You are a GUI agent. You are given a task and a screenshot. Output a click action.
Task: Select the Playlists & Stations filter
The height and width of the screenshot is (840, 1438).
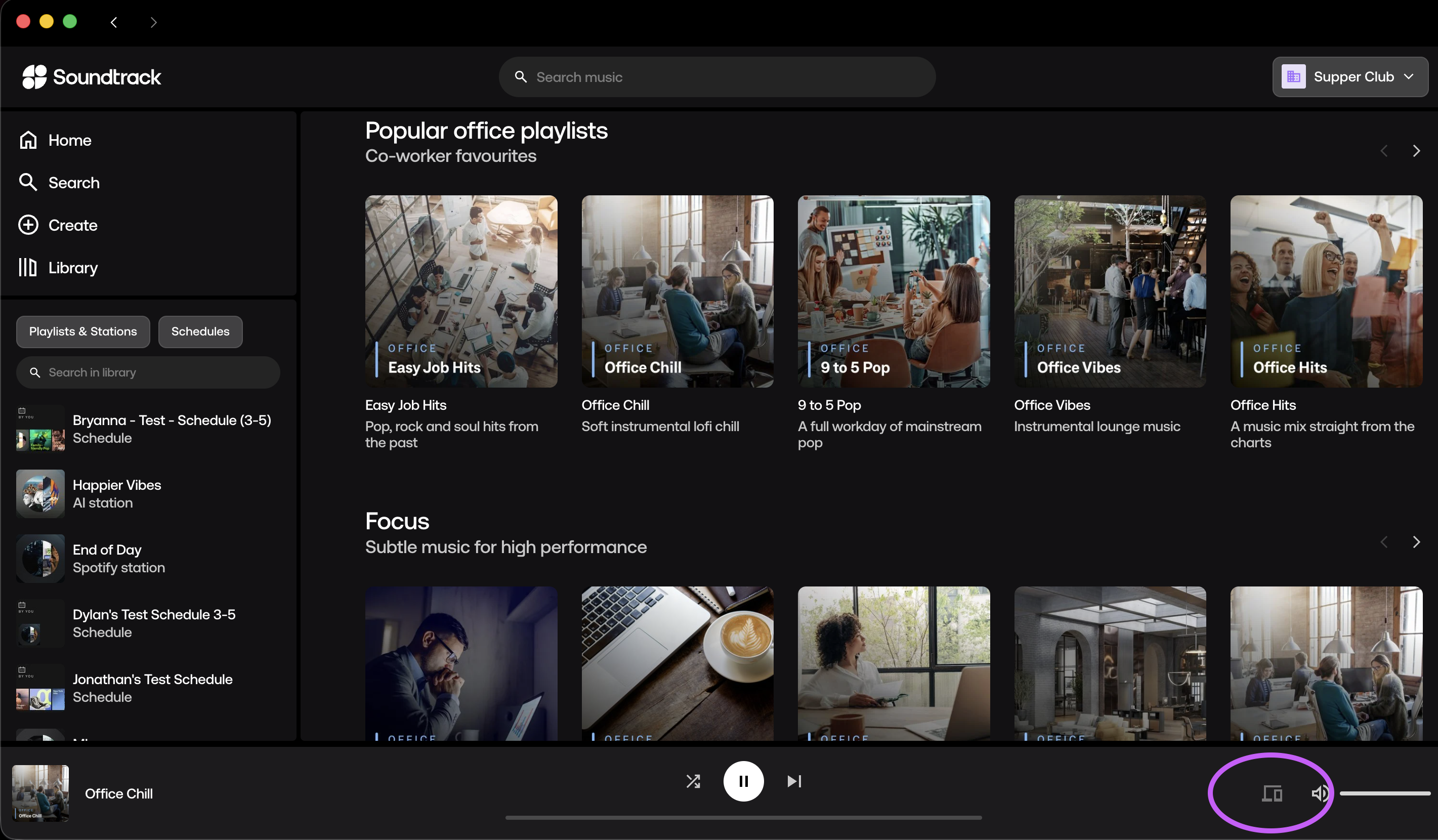tap(83, 331)
